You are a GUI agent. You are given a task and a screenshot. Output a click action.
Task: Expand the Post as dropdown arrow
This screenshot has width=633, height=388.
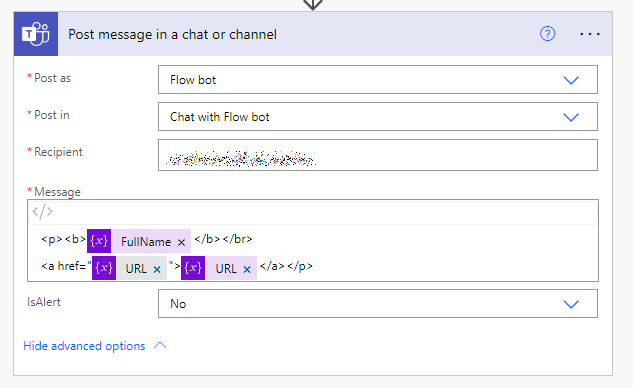(x=571, y=80)
